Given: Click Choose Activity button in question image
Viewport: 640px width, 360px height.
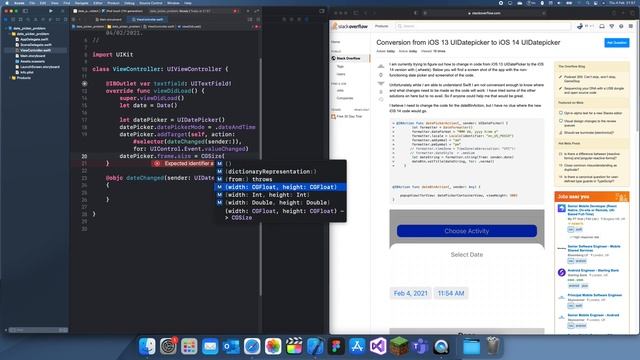Looking at the screenshot, I should tap(467, 231).
